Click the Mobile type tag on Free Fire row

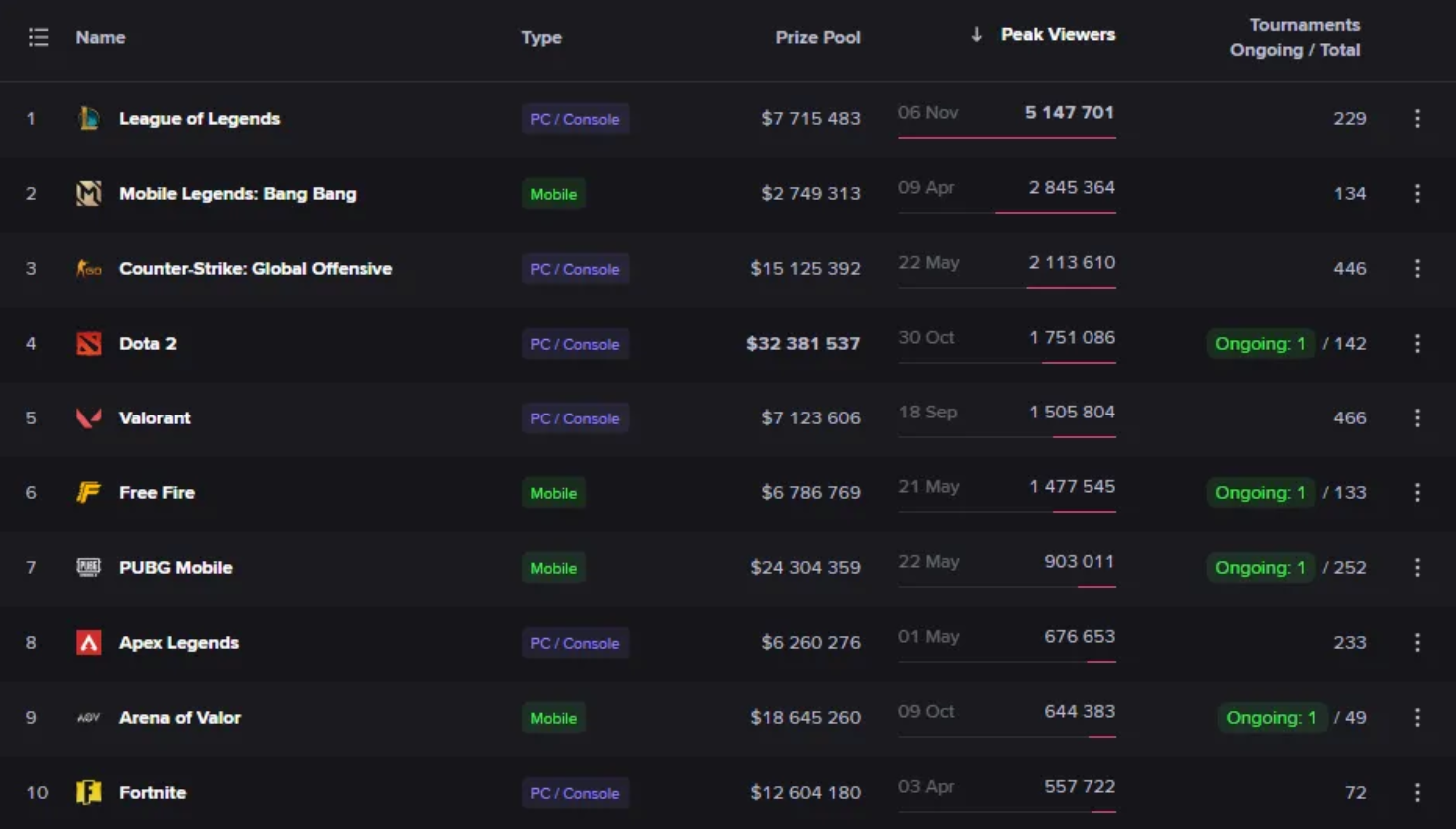coord(553,493)
